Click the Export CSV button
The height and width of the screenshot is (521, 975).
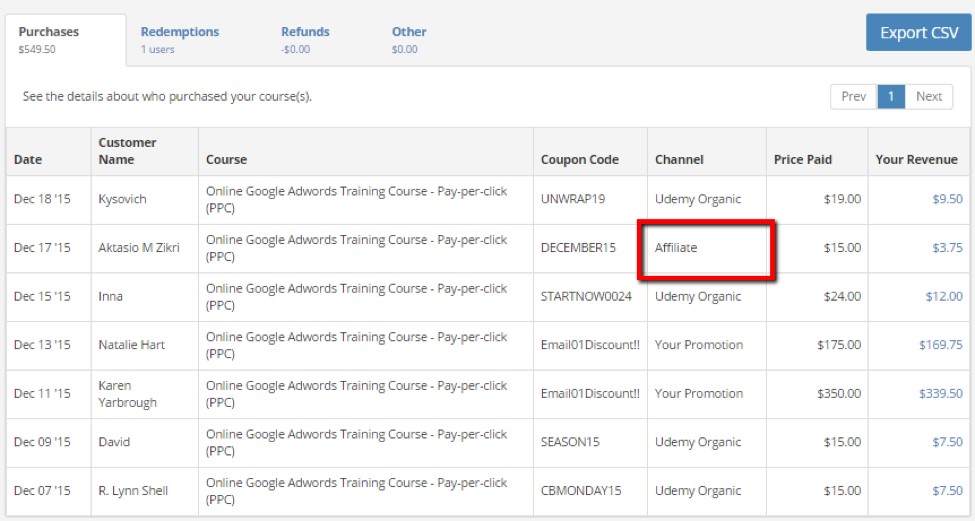[918, 33]
